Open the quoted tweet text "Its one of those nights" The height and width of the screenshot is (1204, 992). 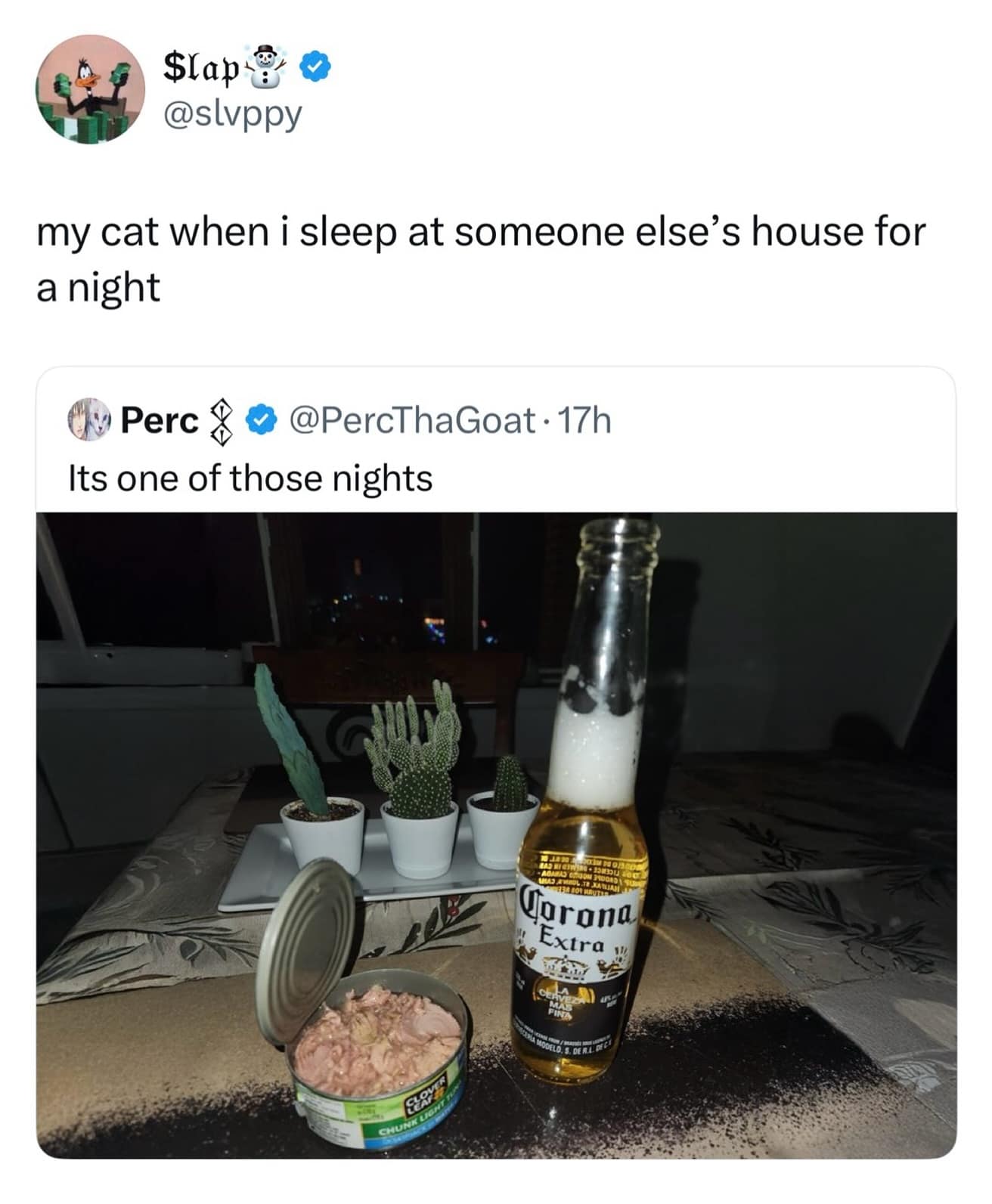point(250,478)
